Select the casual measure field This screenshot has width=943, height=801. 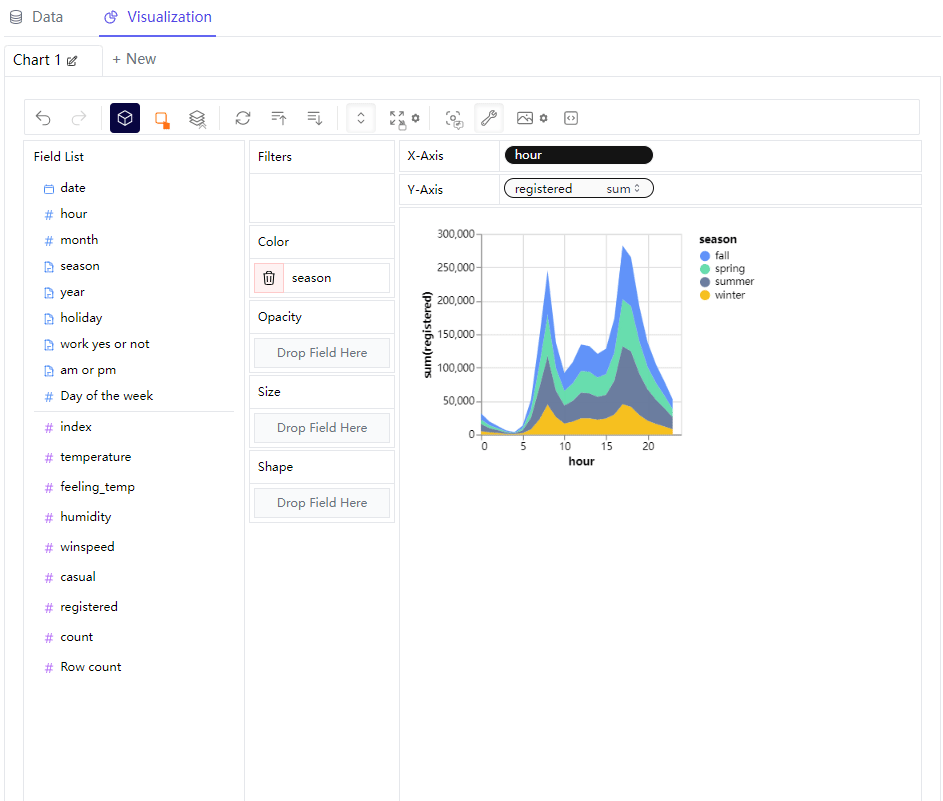click(x=78, y=577)
